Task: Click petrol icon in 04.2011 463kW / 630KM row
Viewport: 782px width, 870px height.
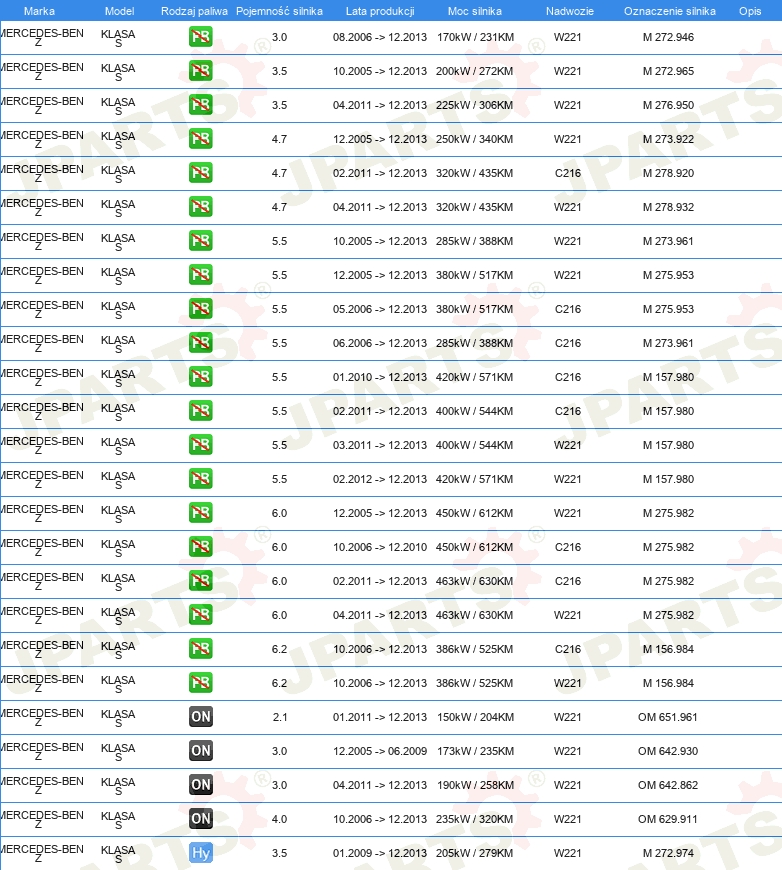Action: (x=200, y=615)
